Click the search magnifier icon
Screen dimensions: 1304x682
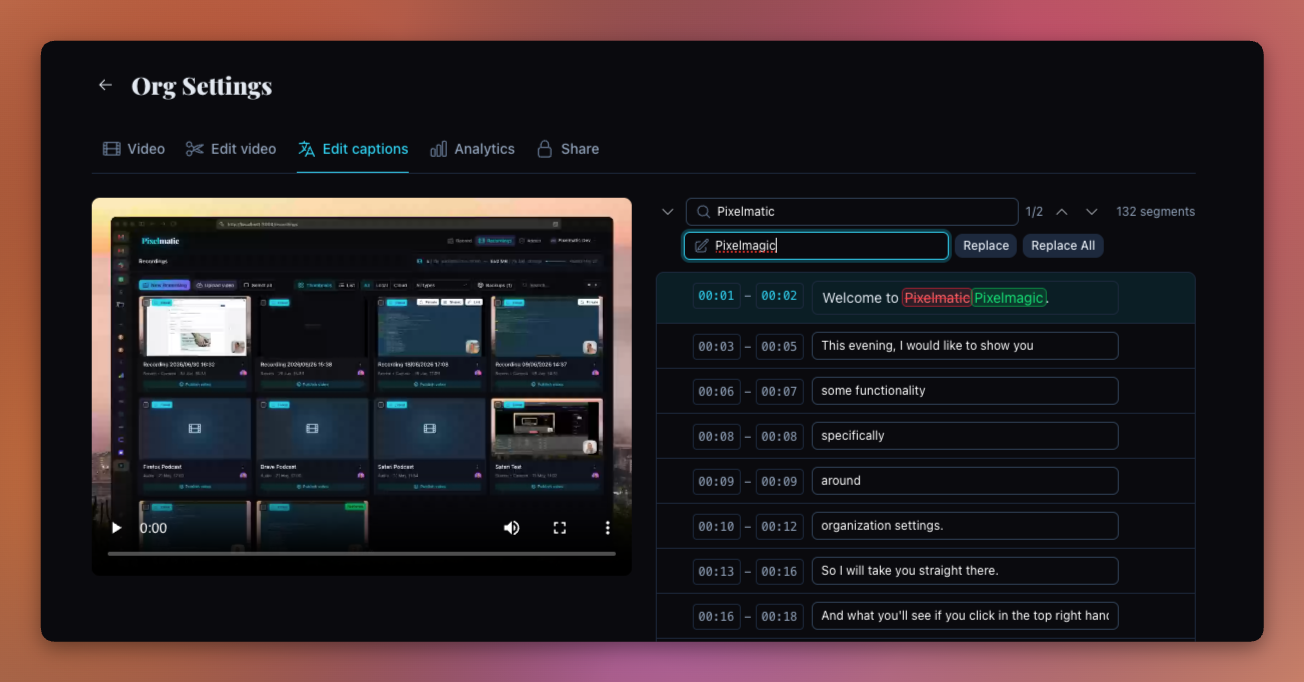(x=704, y=212)
